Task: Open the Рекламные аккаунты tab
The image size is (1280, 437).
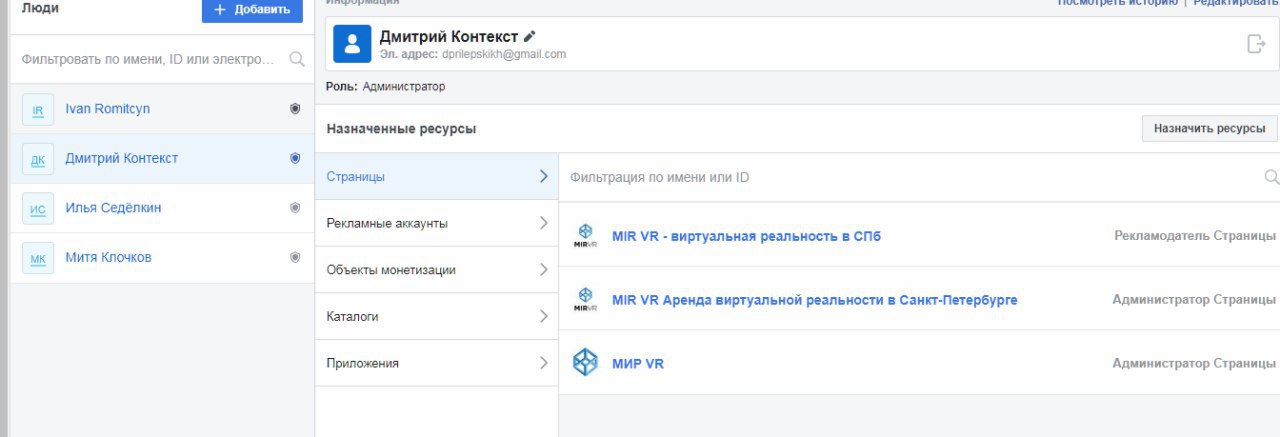Action: coord(436,223)
